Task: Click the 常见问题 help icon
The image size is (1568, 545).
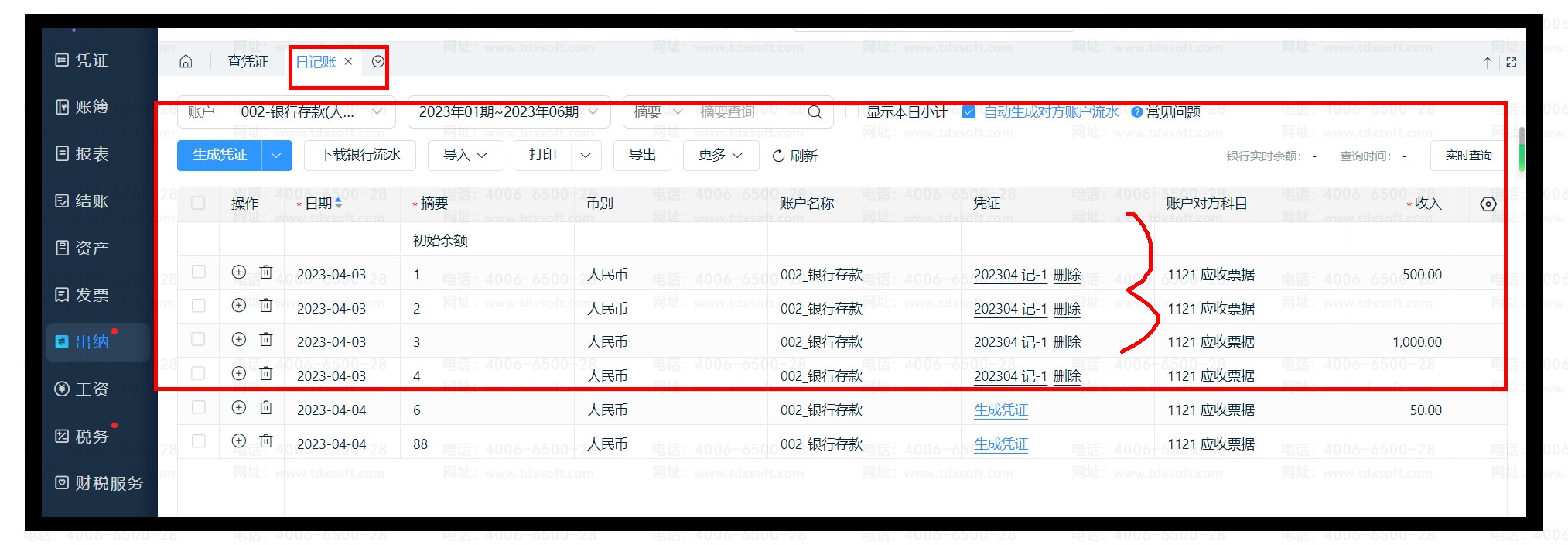Action: 1136,112
